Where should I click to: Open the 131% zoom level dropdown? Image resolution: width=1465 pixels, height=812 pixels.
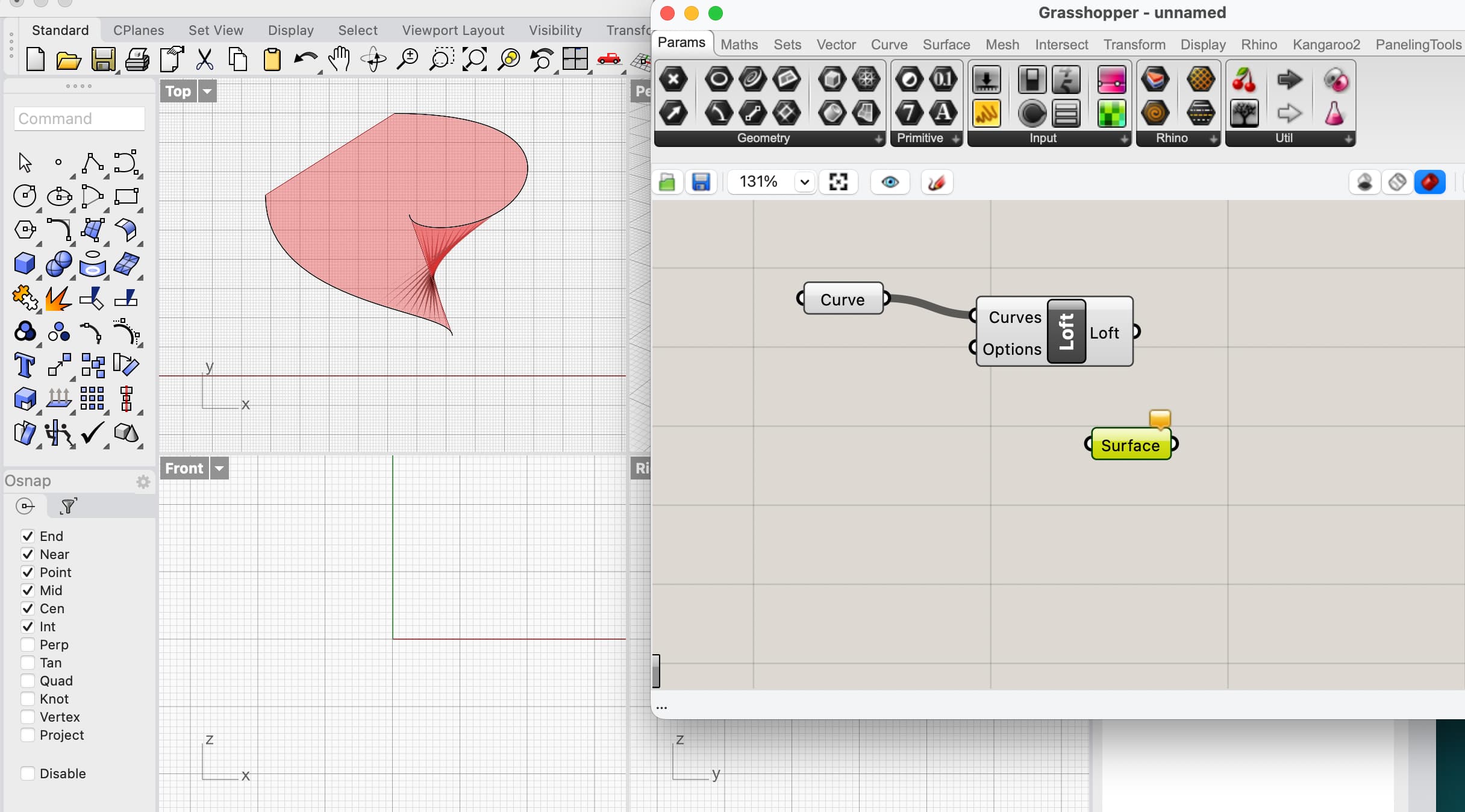tap(804, 182)
